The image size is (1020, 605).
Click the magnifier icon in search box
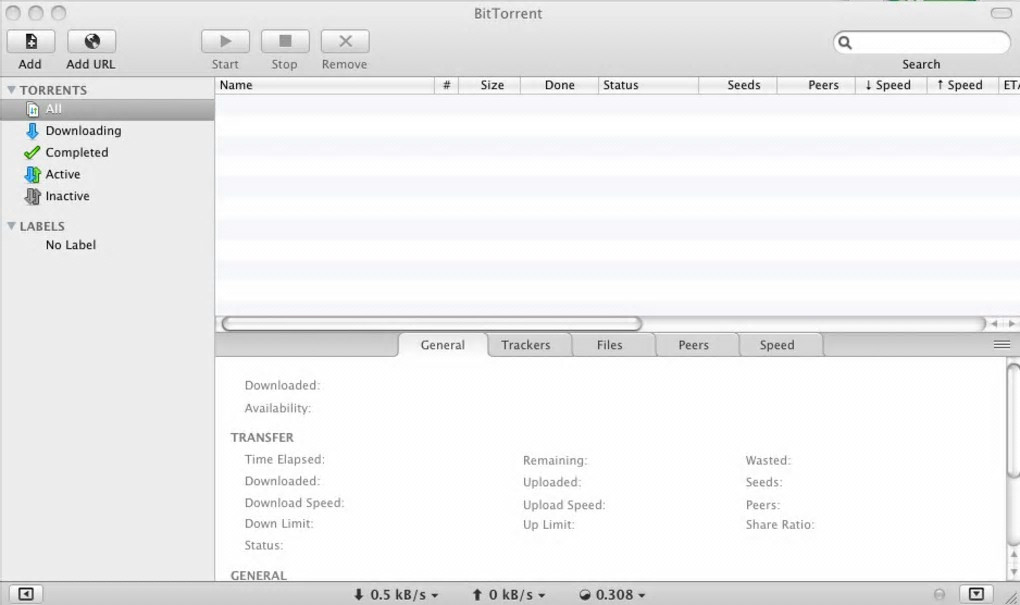coord(844,43)
